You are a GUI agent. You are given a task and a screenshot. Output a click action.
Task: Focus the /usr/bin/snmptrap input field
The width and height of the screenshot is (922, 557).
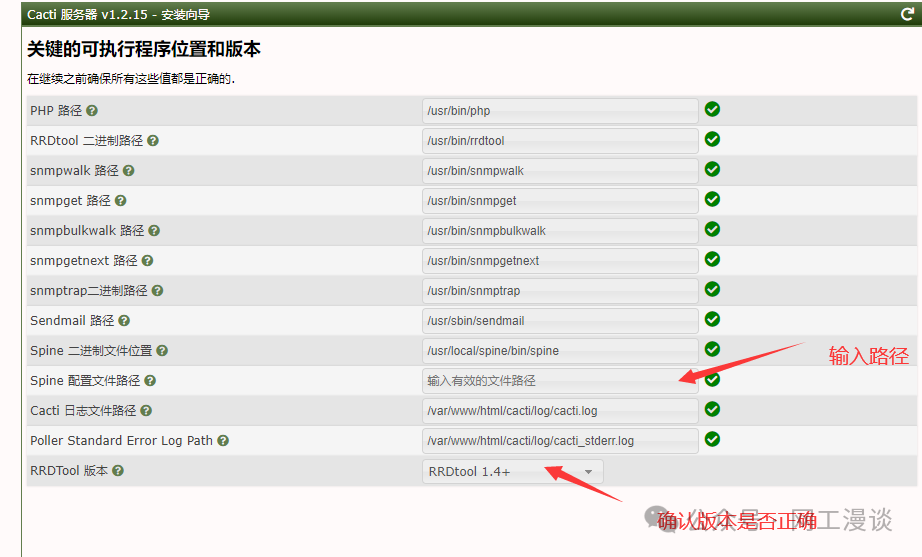coord(560,291)
